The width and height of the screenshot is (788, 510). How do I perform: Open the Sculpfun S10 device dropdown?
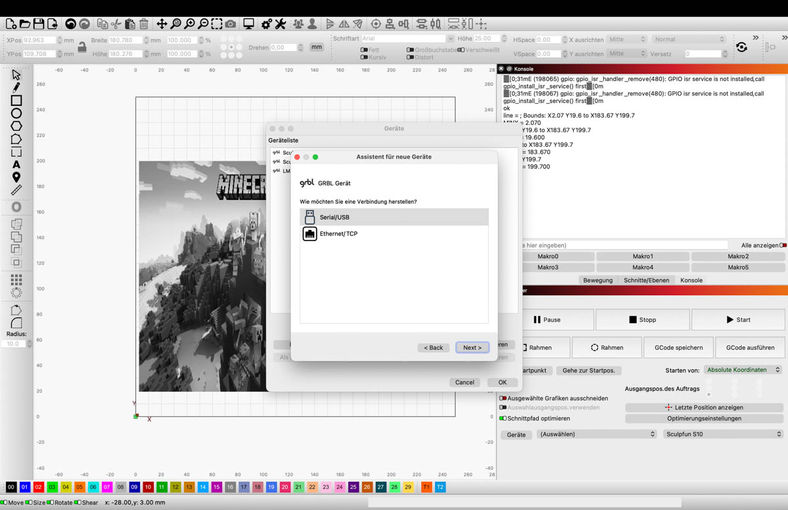tap(723, 434)
